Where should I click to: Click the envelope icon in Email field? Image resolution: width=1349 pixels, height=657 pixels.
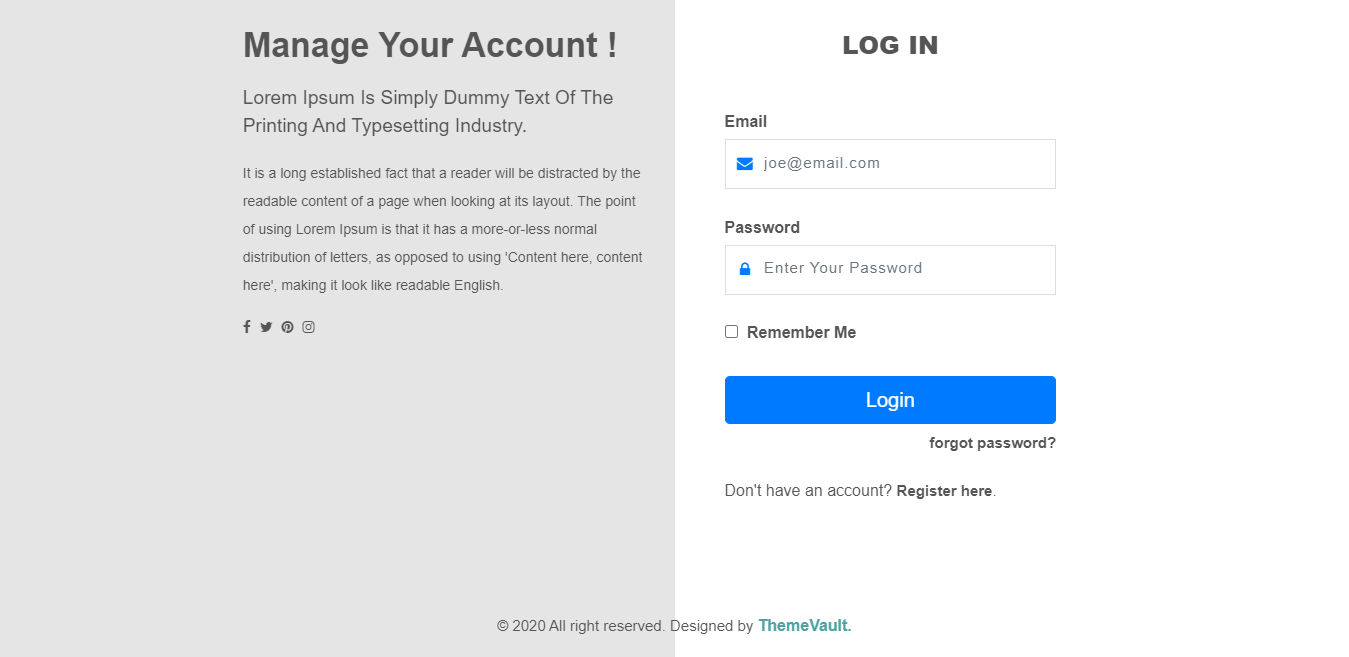tap(745, 164)
